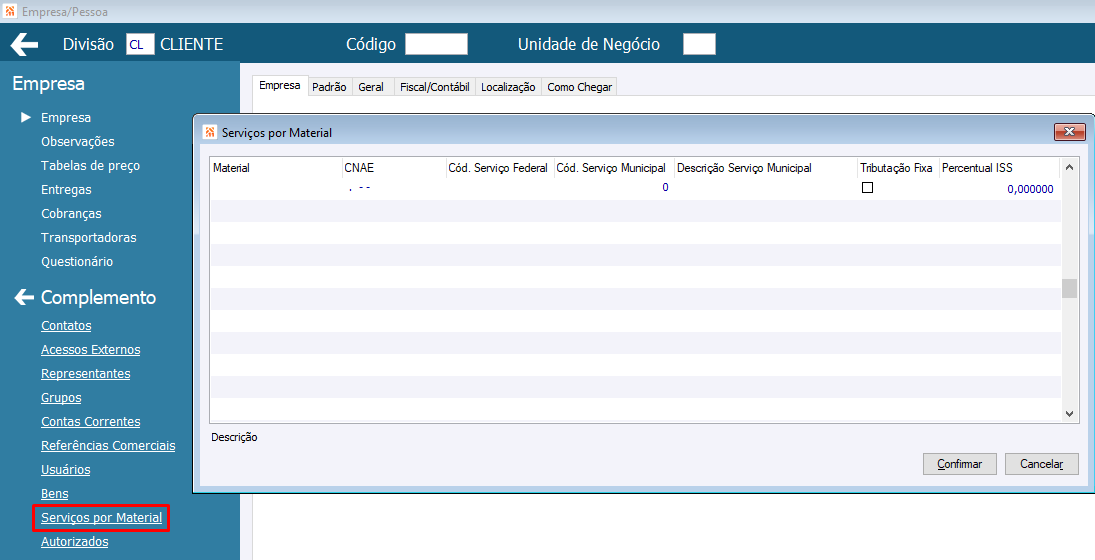Open the Padrão tab
The width and height of the screenshot is (1095, 560).
[329, 87]
